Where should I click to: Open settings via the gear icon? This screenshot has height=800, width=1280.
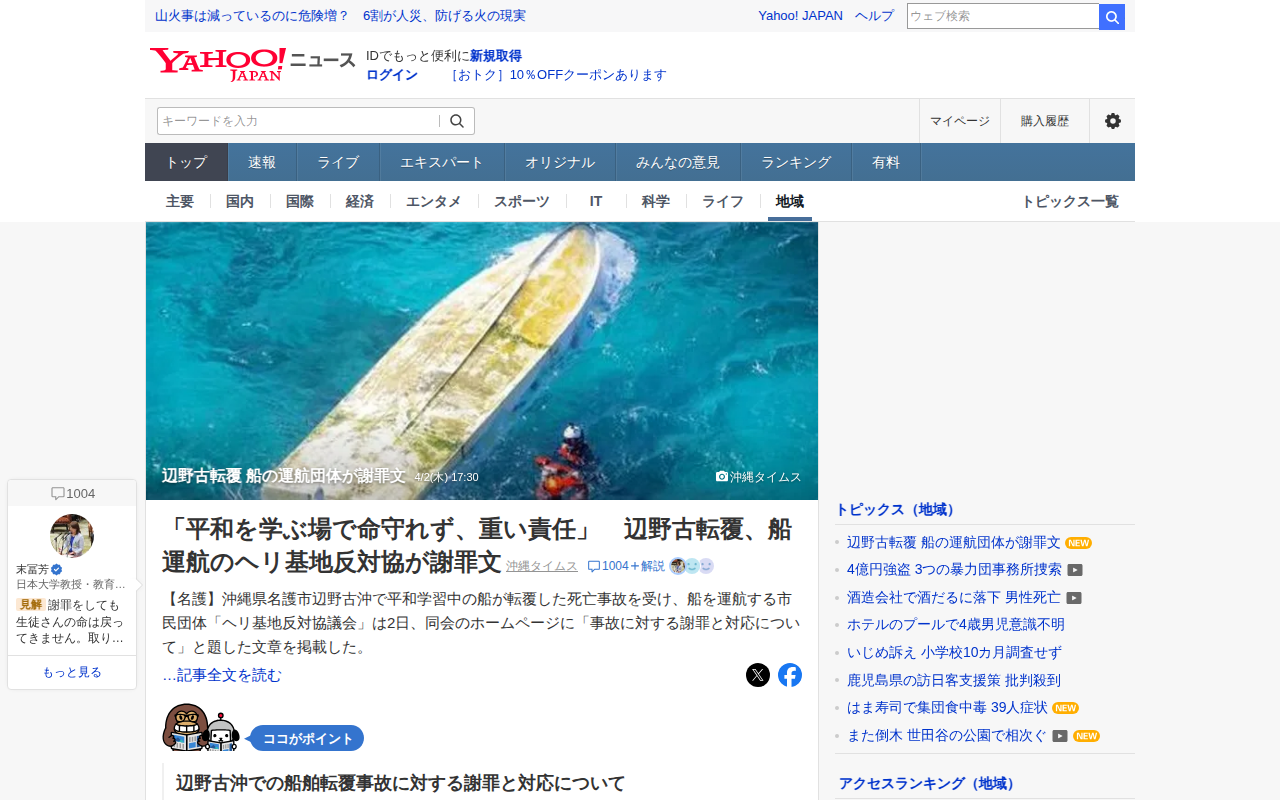click(x=1112, y=121)
